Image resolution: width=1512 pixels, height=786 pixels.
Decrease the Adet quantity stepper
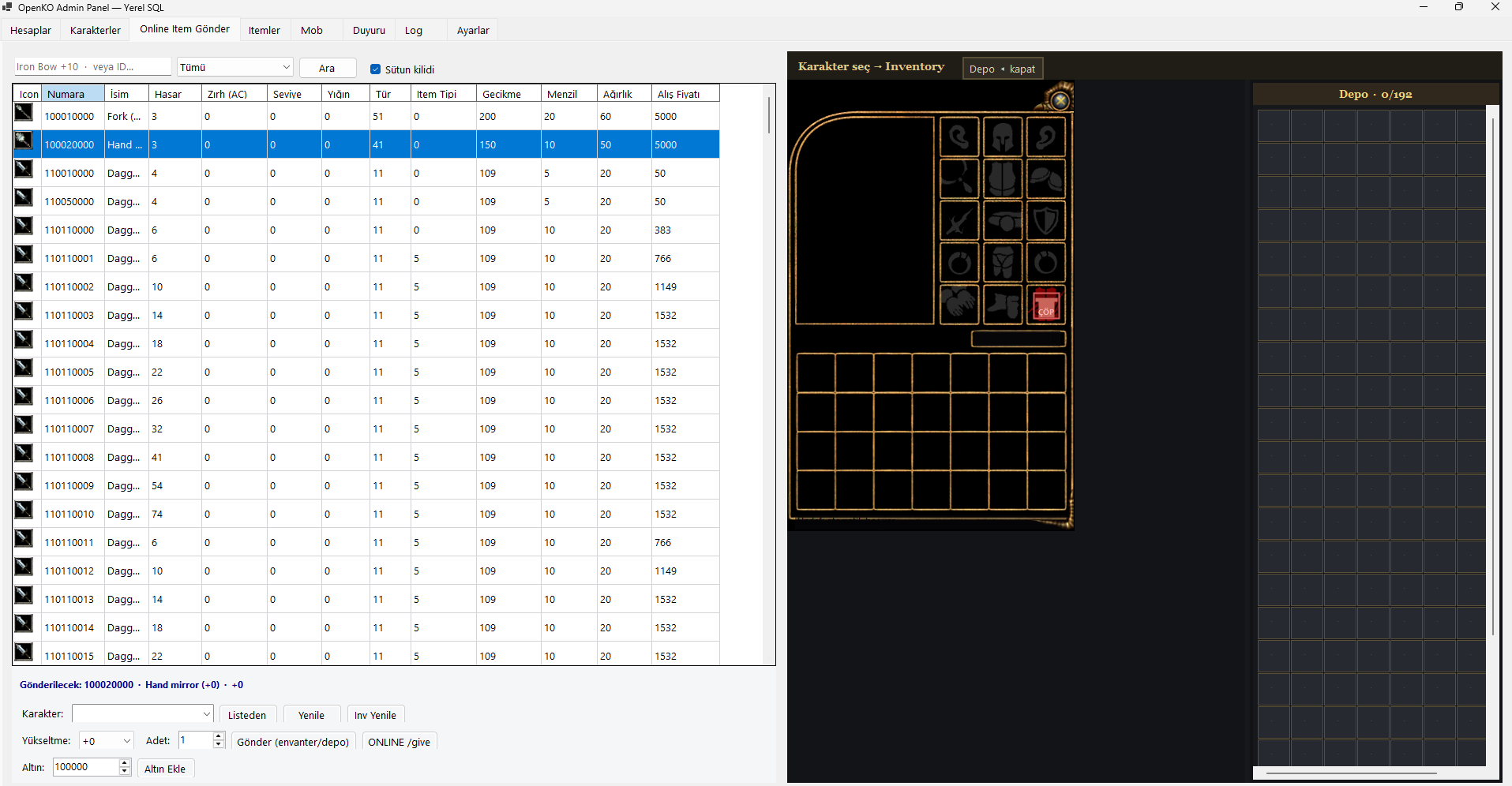pyautogui.click(x=219, y=744)
